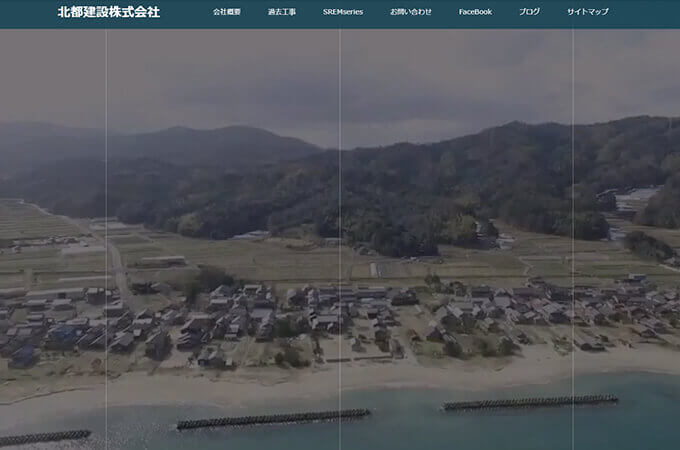This screenshot has height=450, width=680.
Task: Open the お問い合わせ contact page
Action: click(x=411, y=12)
